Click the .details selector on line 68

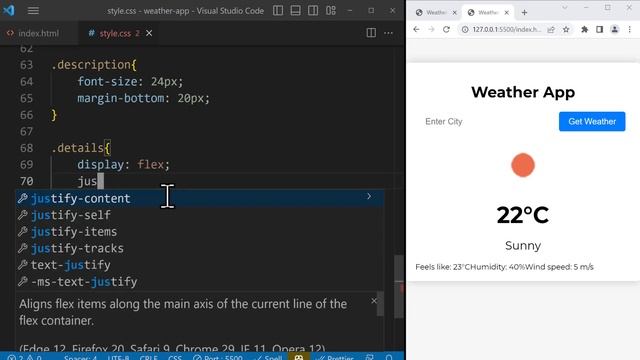(x=78, y=148)
